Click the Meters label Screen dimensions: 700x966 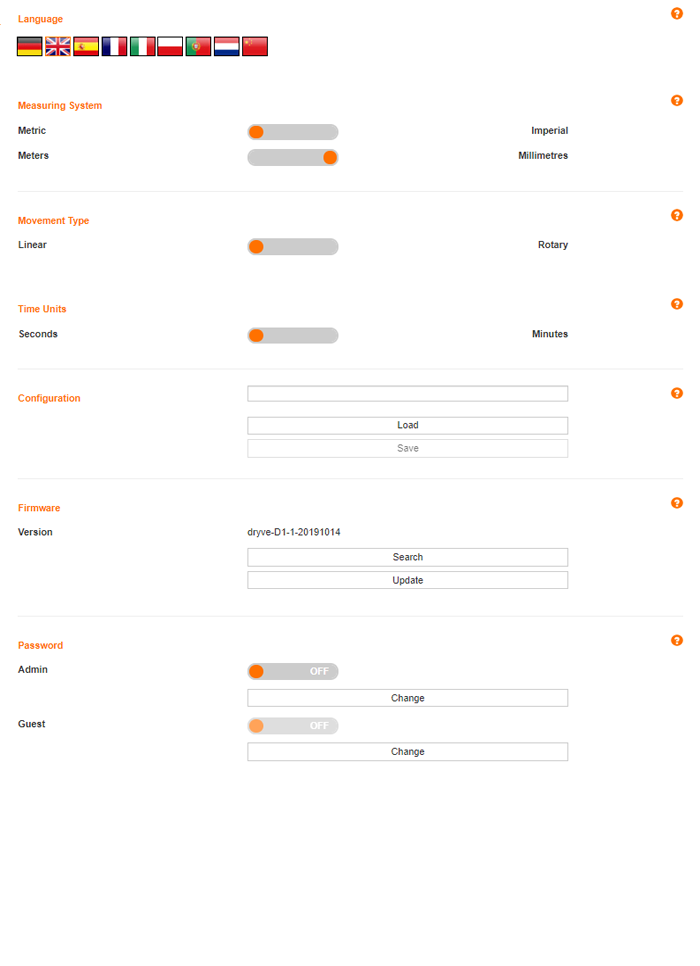33,155
